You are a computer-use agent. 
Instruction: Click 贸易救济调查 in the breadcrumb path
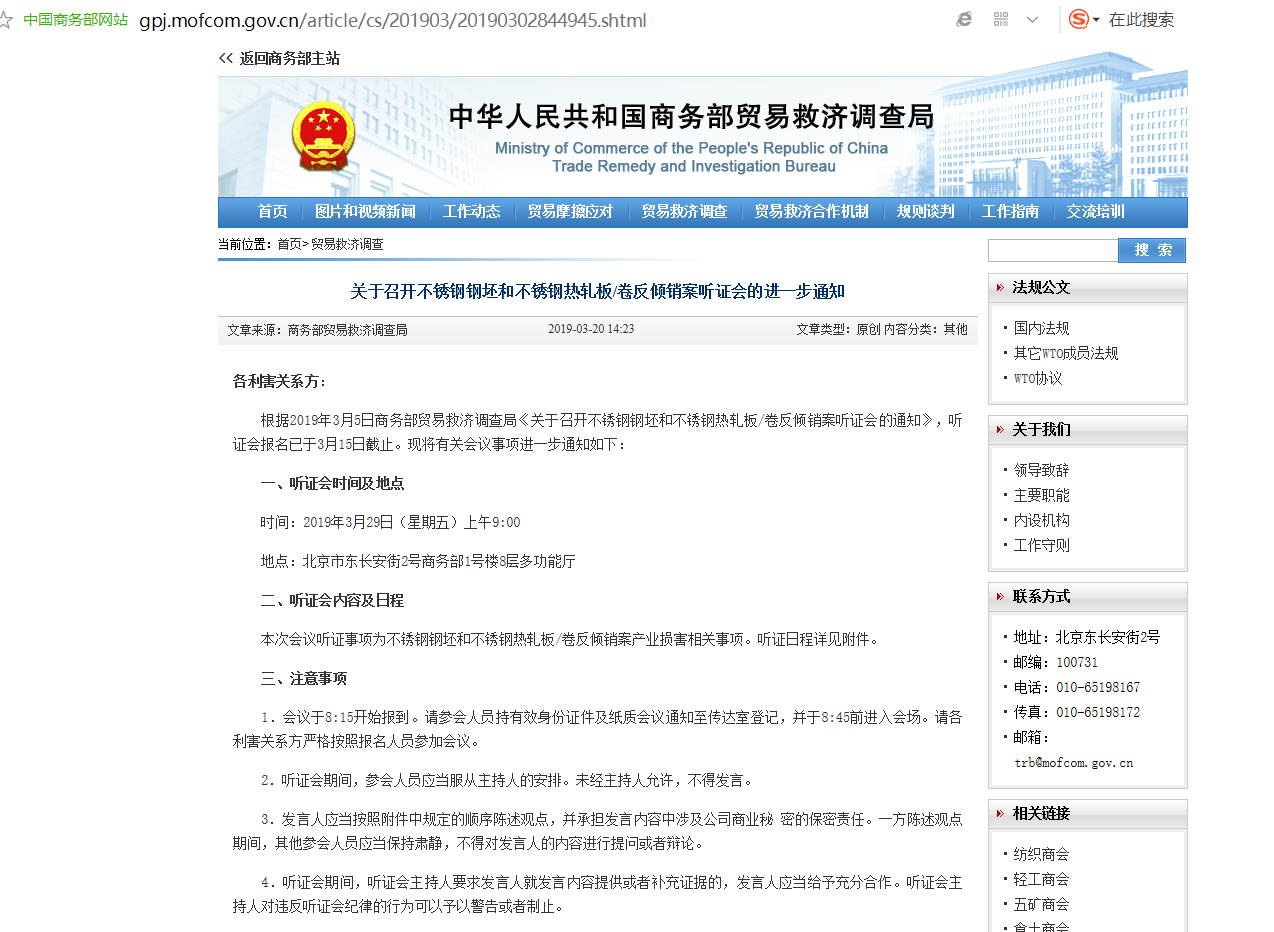coord(347,244)
